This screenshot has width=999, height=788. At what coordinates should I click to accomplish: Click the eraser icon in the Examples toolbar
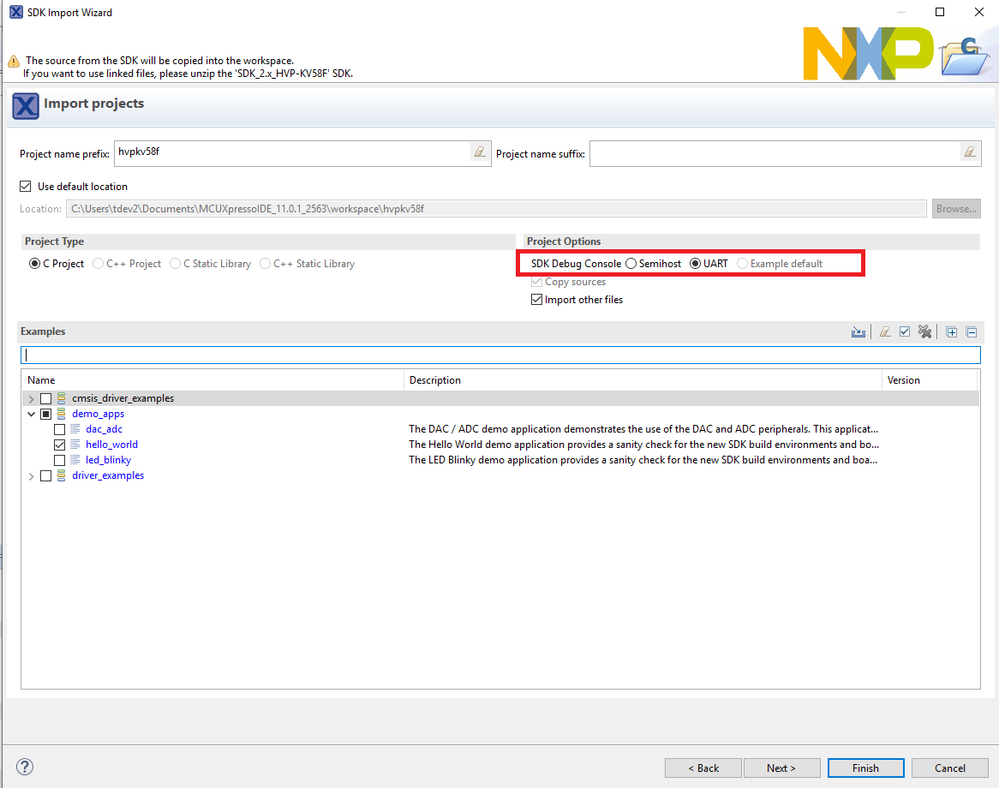(x=885, y=332)
